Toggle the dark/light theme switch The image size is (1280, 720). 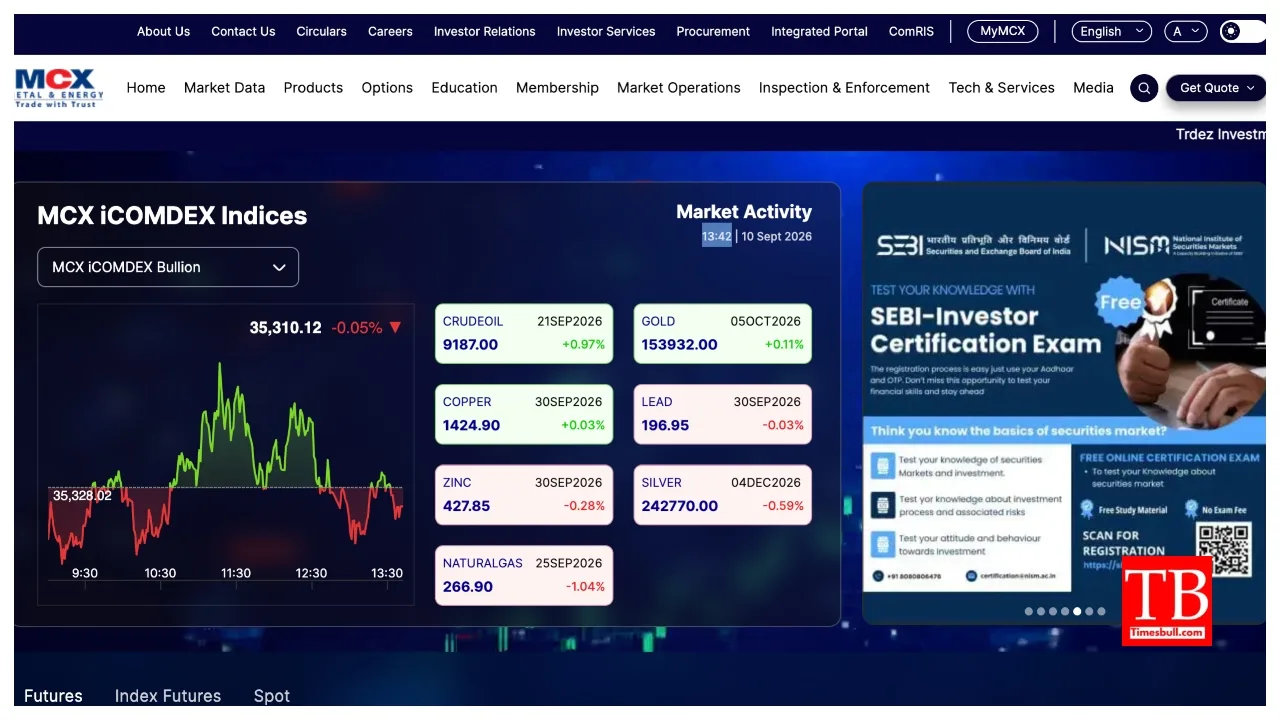click(x=1243, y=31)
